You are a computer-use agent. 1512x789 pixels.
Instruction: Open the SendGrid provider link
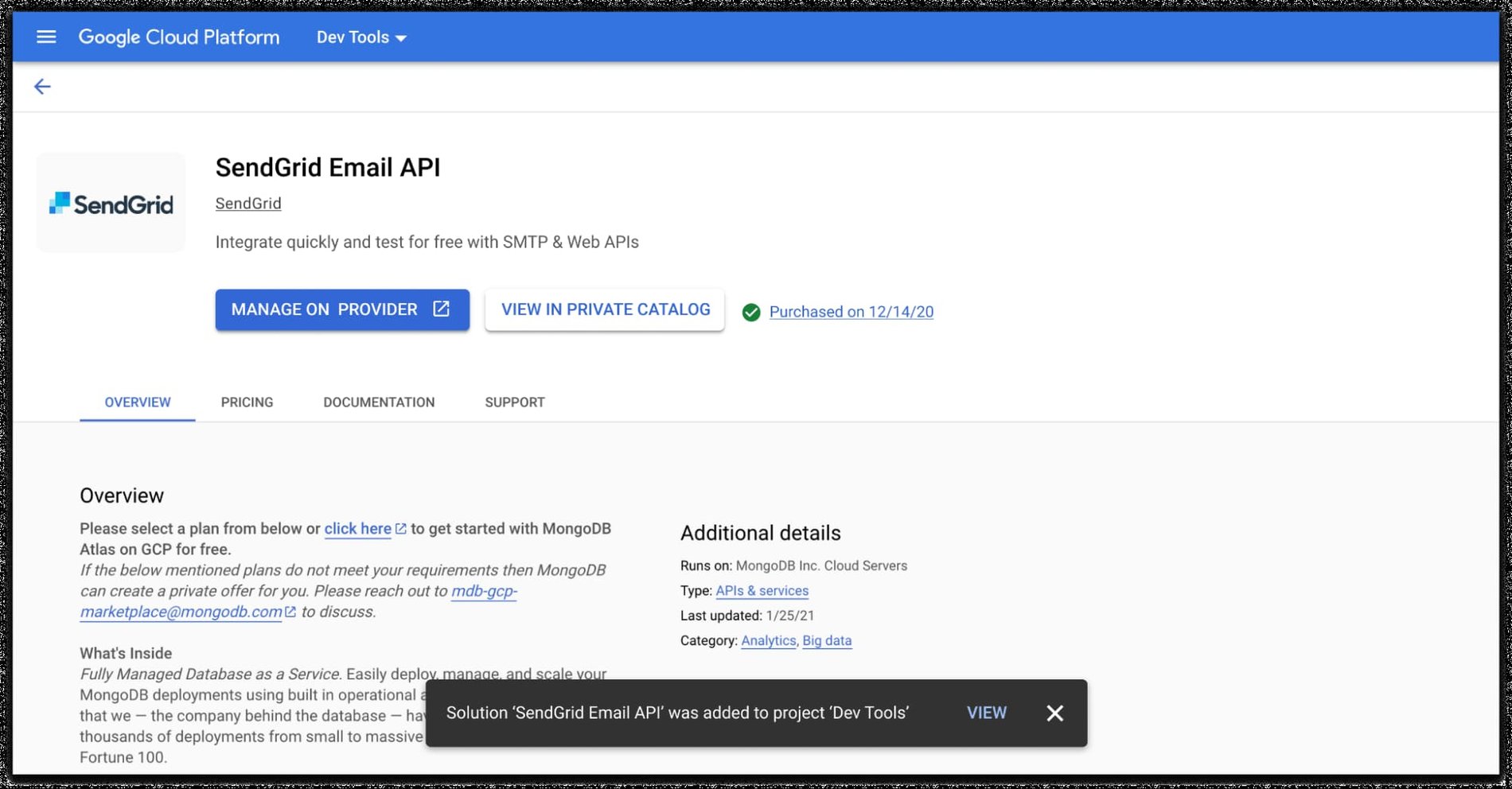(x=248, y=204)
